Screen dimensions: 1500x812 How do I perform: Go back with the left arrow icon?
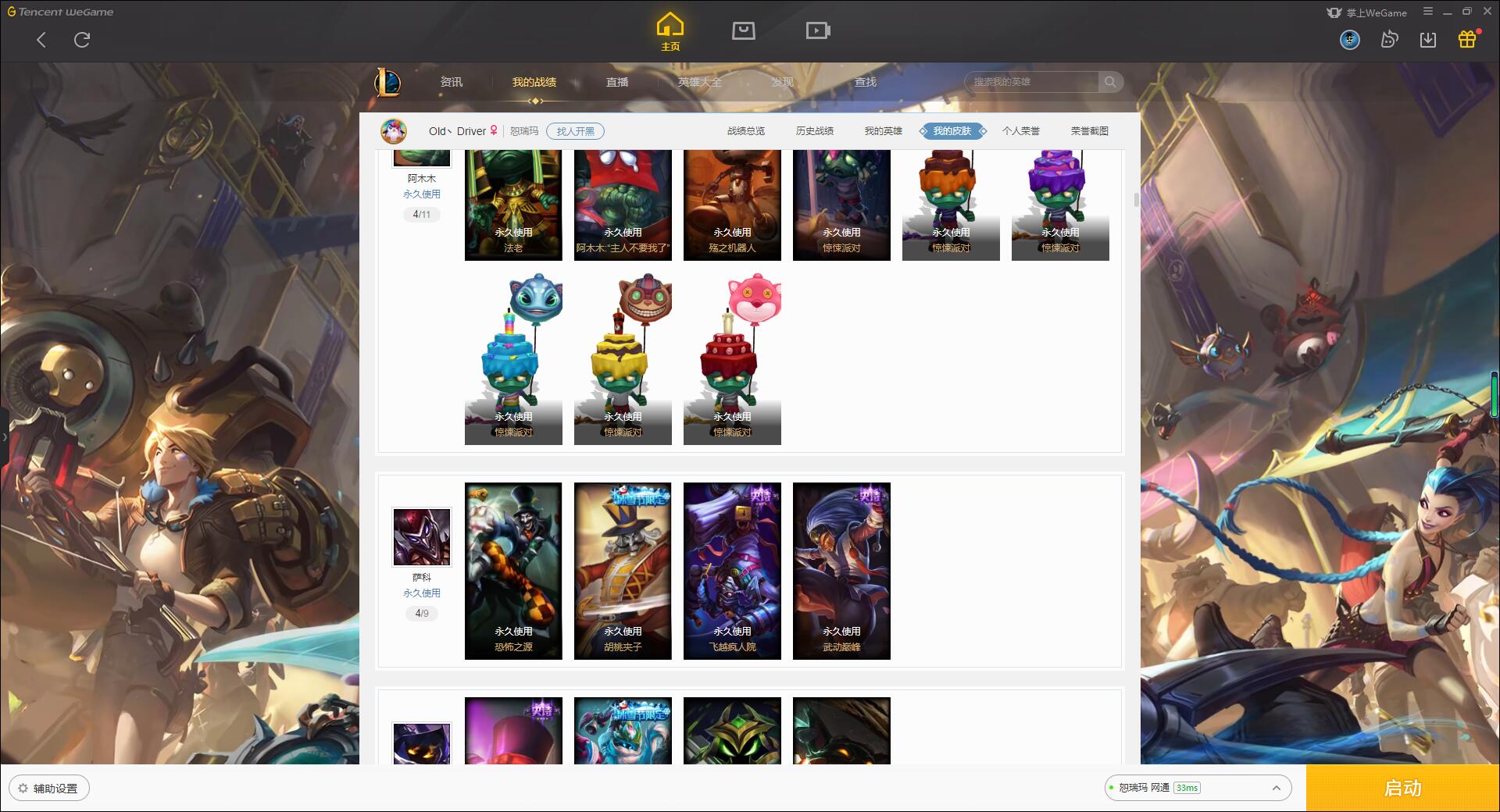click(41, 40)
